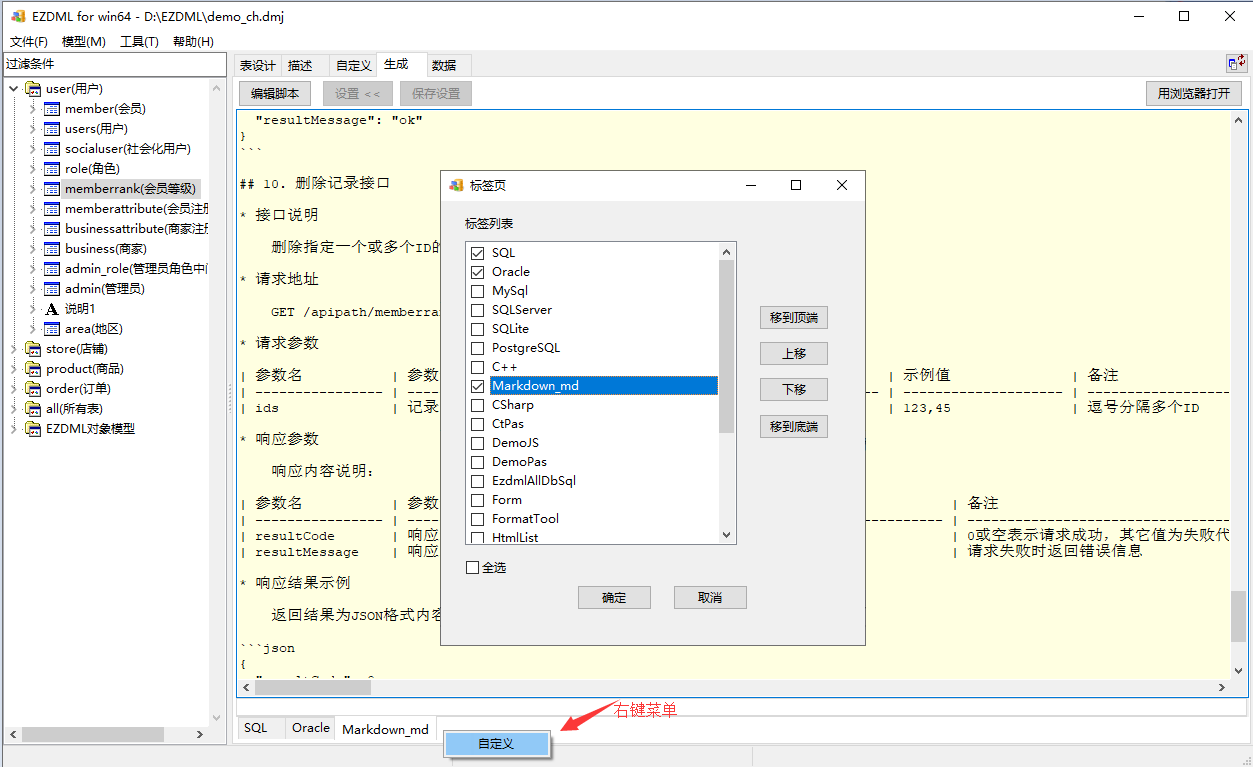1253x767 pixels.
Task: Click the business(商家) table icon
Action: point(52,249)
